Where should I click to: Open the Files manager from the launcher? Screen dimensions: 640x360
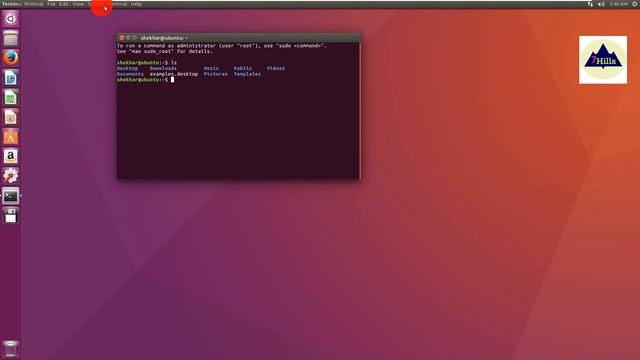point(11,38)
